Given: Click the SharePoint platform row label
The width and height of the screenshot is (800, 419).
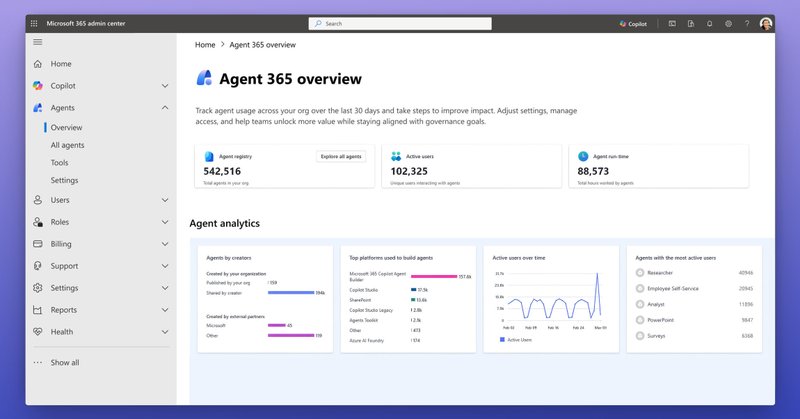Looking at the screenshot, I should click(x=360, y=300).
